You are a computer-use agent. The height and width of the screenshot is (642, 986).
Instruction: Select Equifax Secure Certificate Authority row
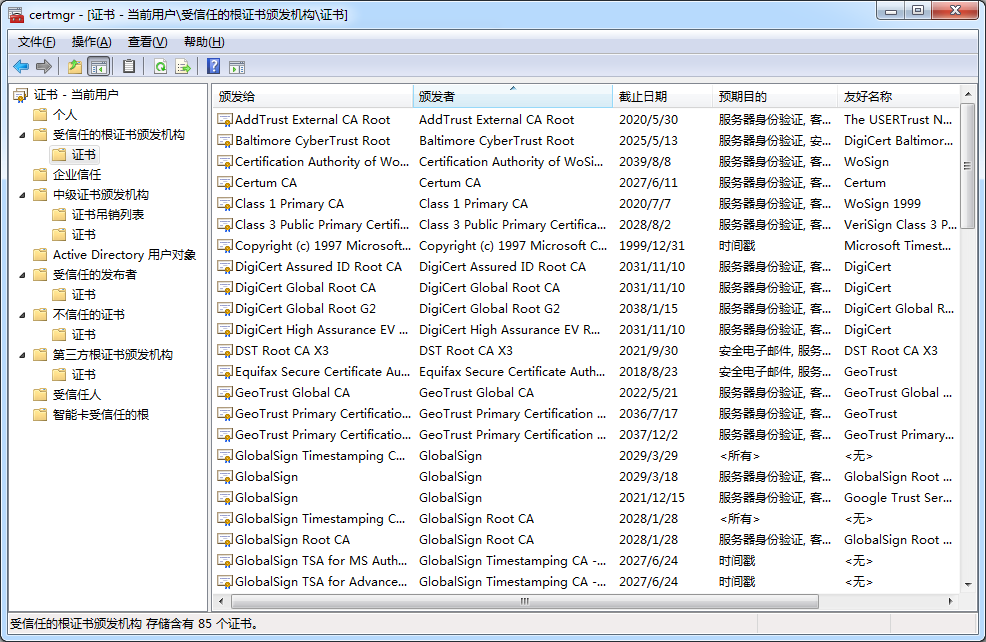tap(586, 372)
